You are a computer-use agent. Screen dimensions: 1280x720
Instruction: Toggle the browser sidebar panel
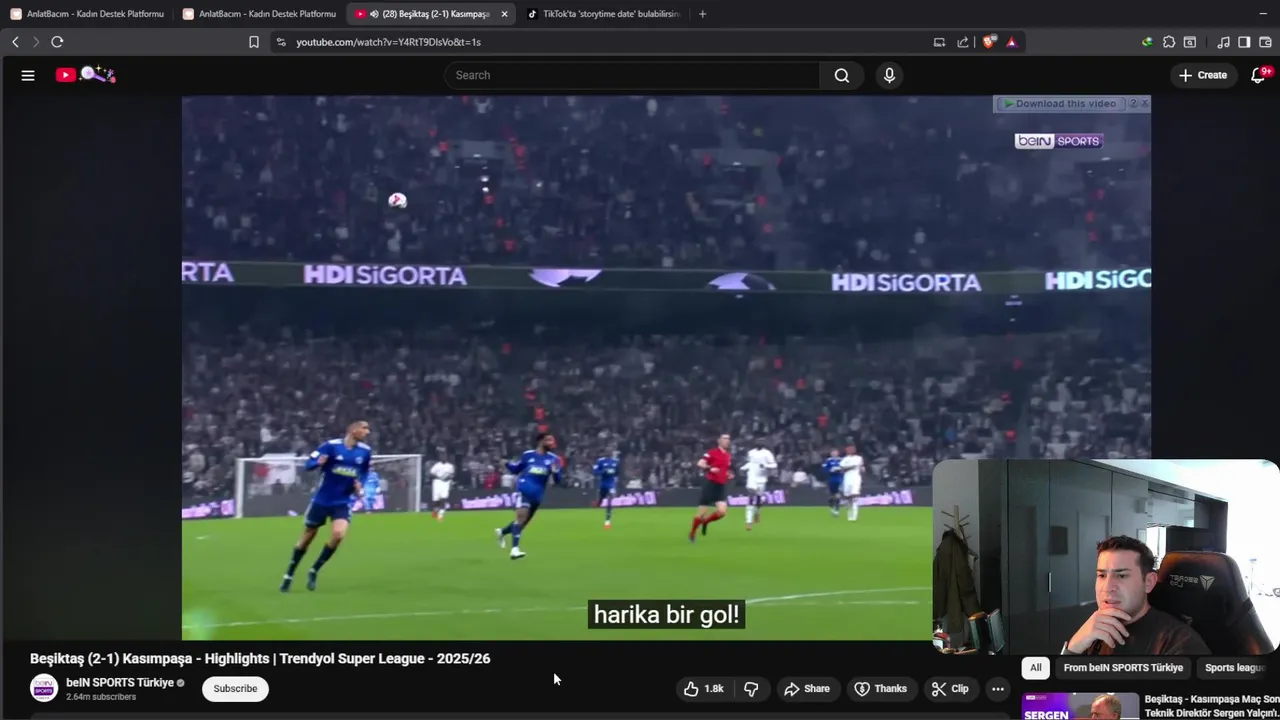point(1244,42)
